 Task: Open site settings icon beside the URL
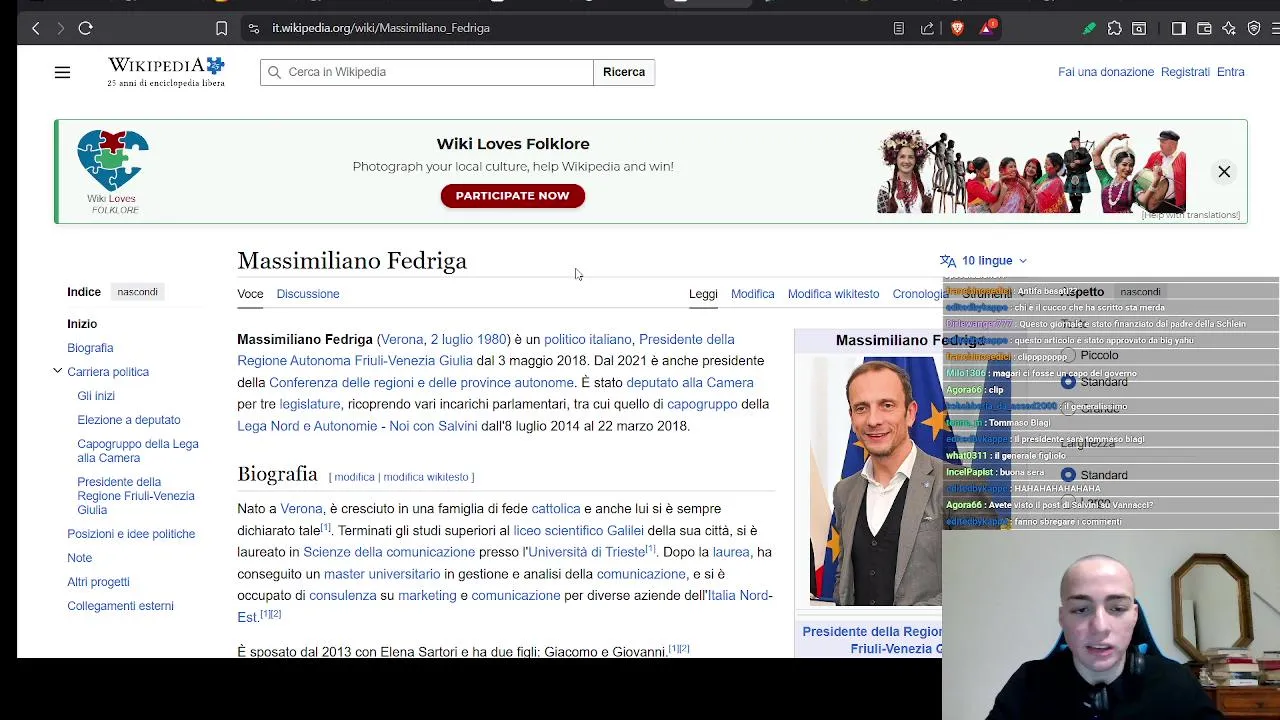(254, 28)
